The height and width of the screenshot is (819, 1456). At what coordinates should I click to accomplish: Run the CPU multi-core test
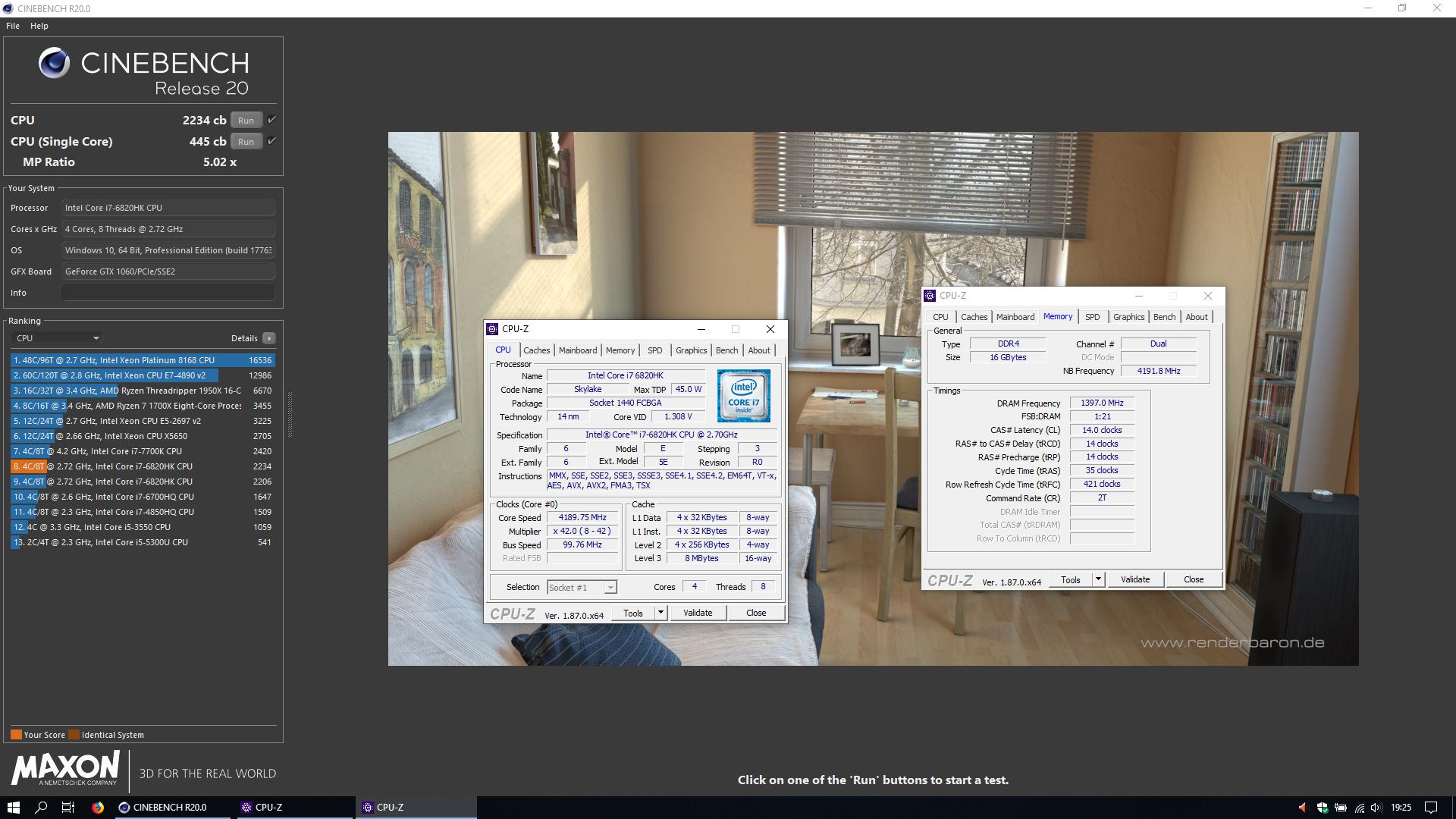pyautogui.click(x=246, y=120)
